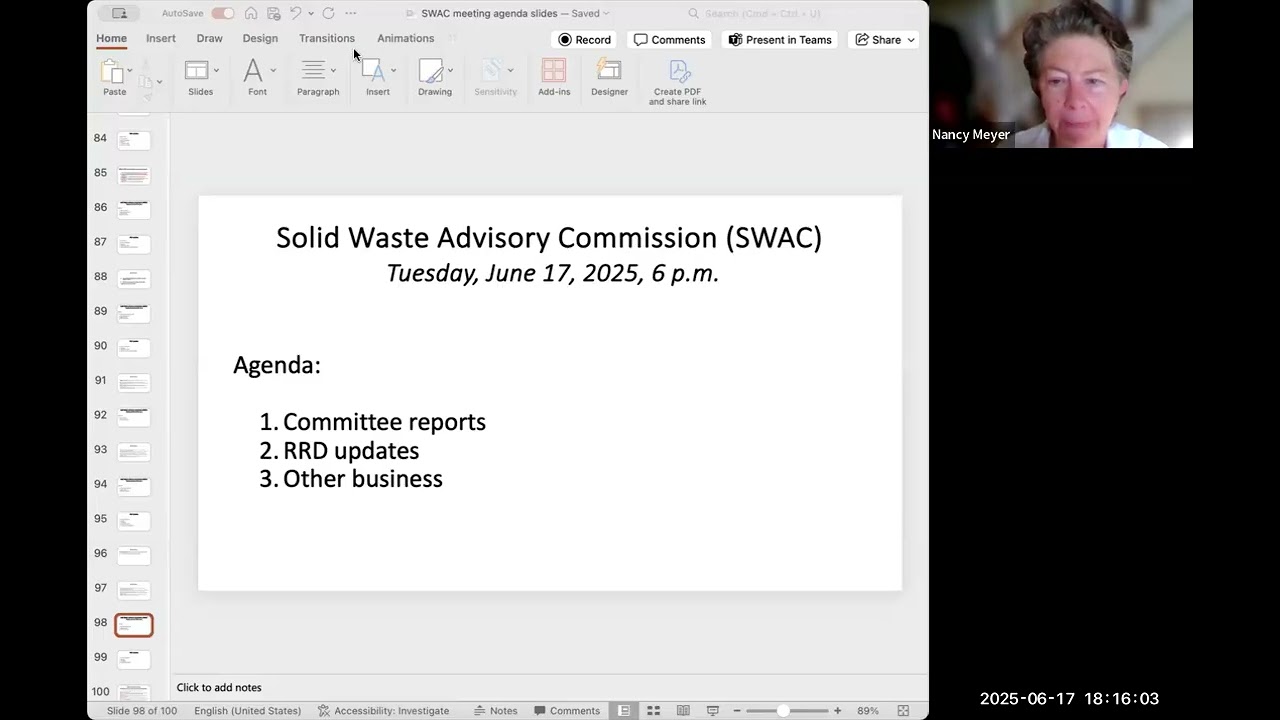The image size is (1280, 720).
Task: Expand the Drawing dropdown arrow
Action: 450,70
